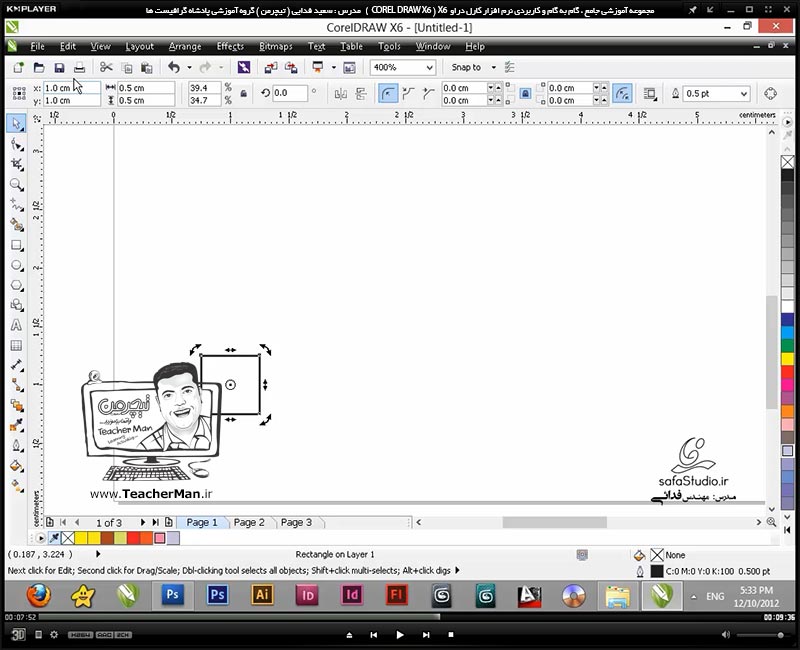Stop playback in KMPlayer

pos(451,635)
